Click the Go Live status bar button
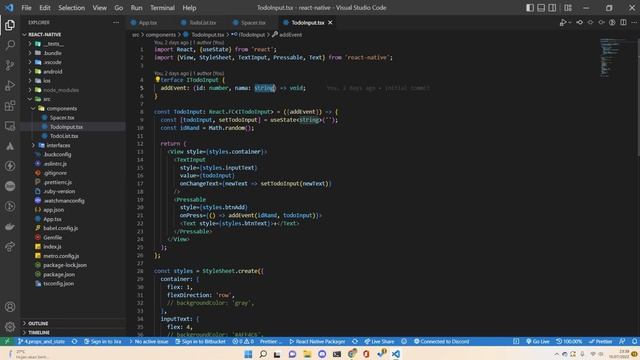 538,341
